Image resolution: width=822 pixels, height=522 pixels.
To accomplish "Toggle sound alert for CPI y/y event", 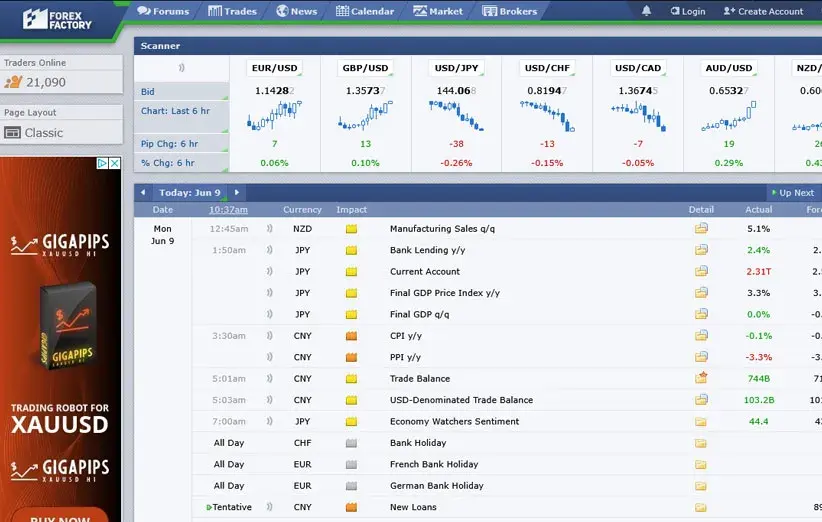I will pos(269,336).
